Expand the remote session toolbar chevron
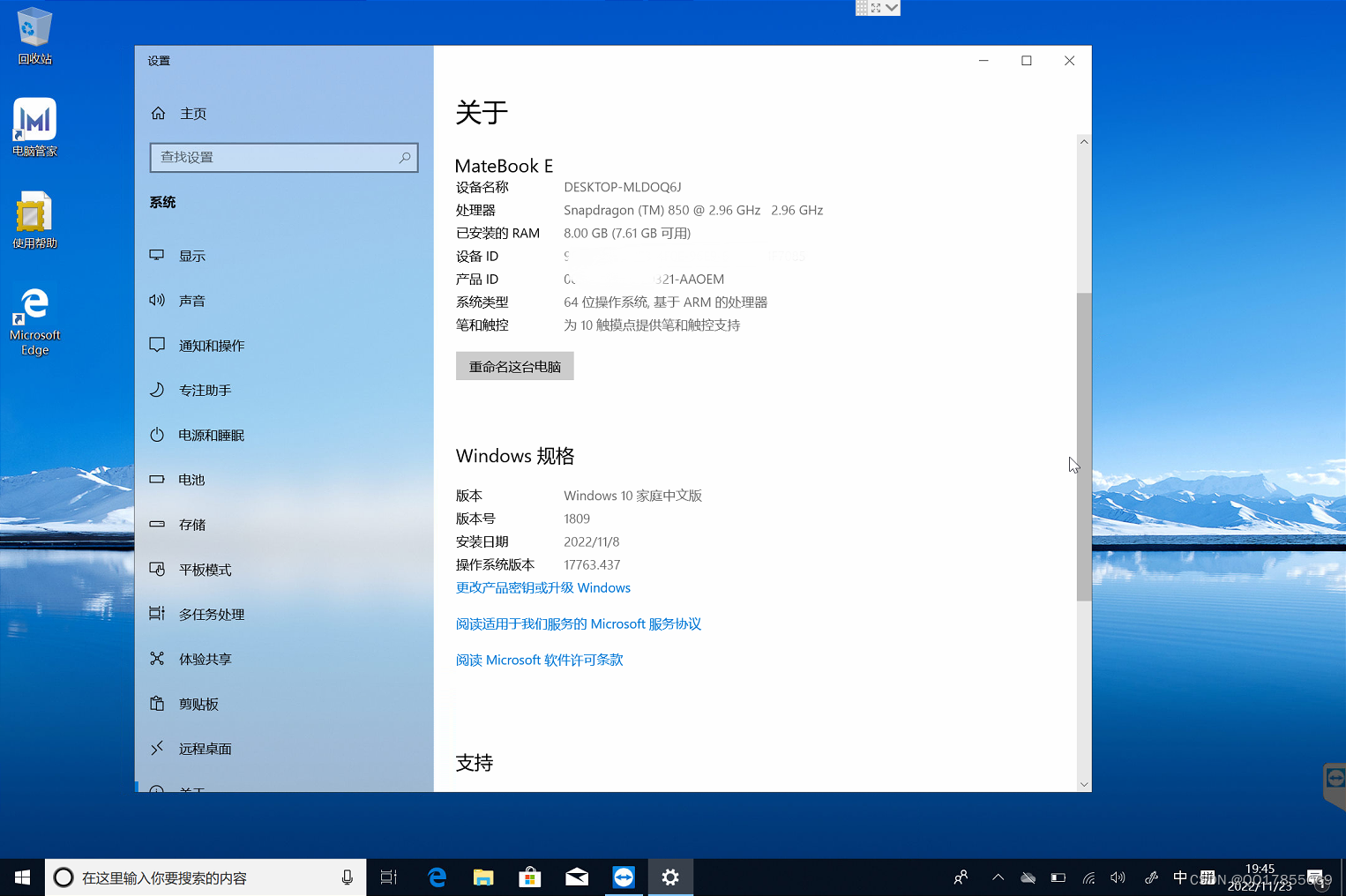The width and height of the screenshot is (1346, 896). point(893,8)
